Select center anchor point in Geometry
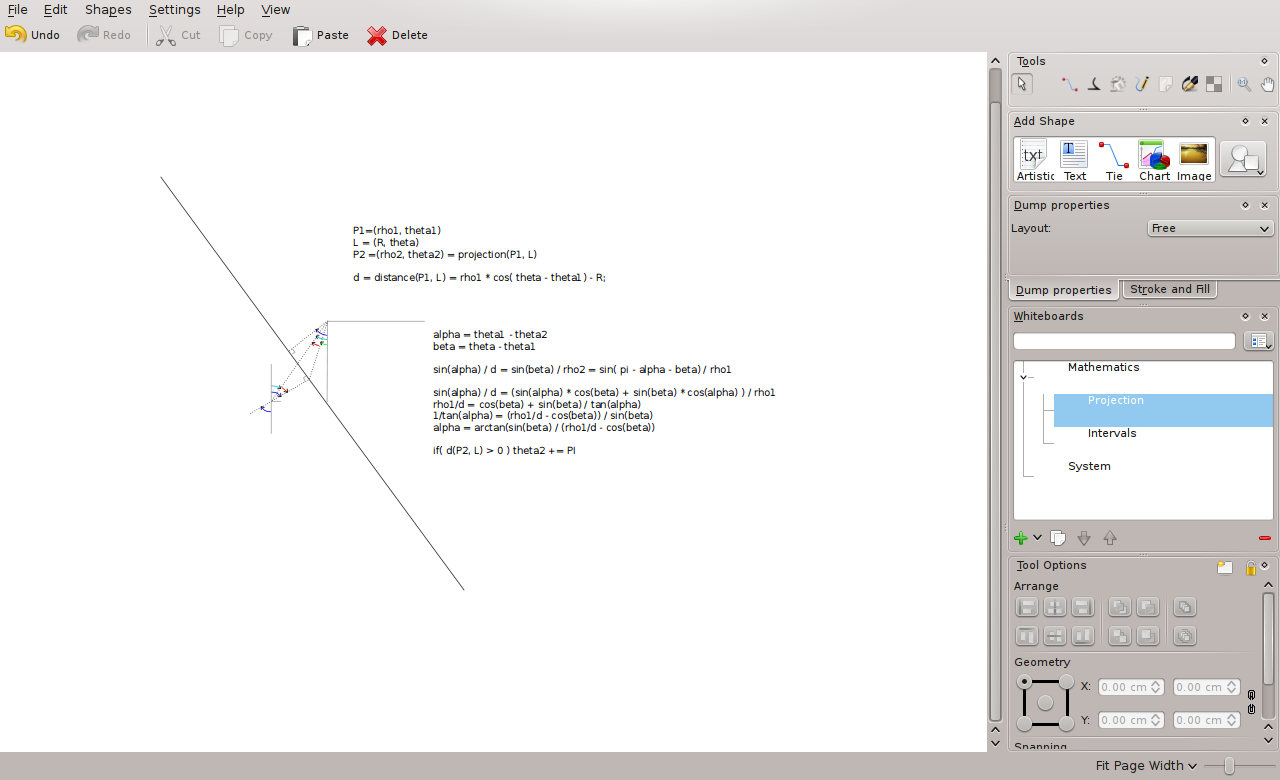The width and height of the screenshot is (1280, 780). pos(1046,703)
